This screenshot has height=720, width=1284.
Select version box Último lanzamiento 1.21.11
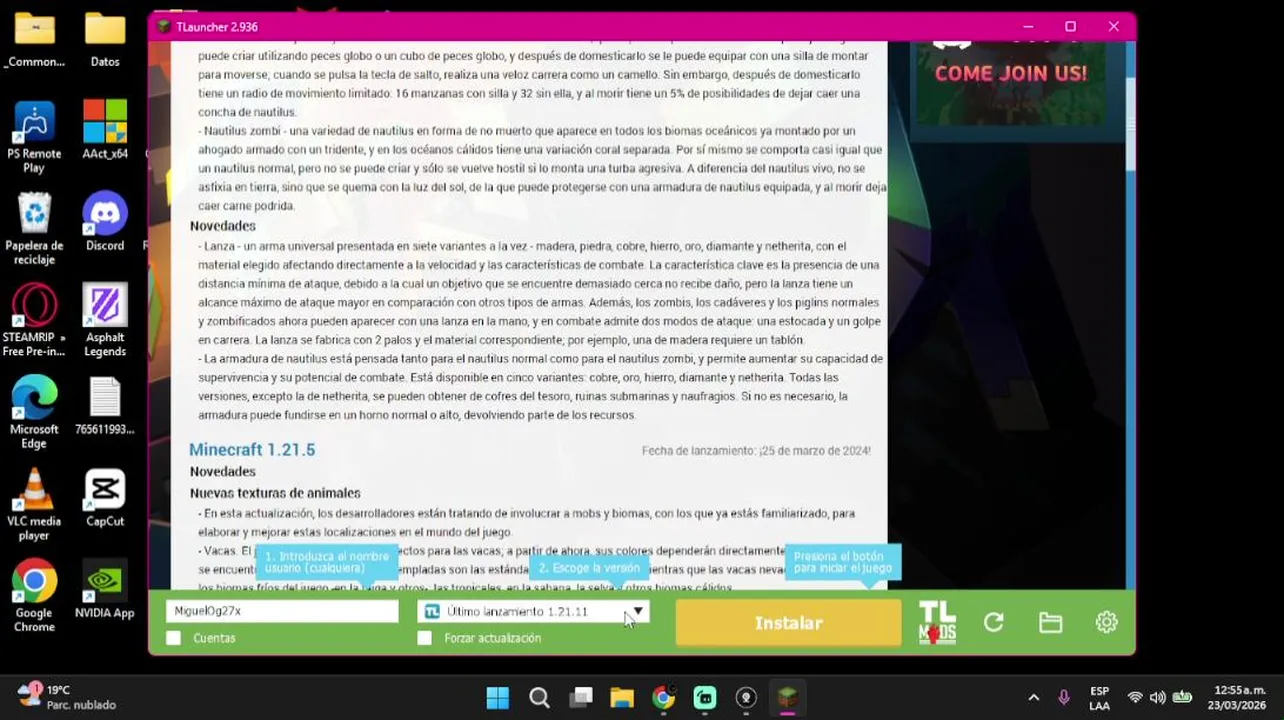point(533,611)
